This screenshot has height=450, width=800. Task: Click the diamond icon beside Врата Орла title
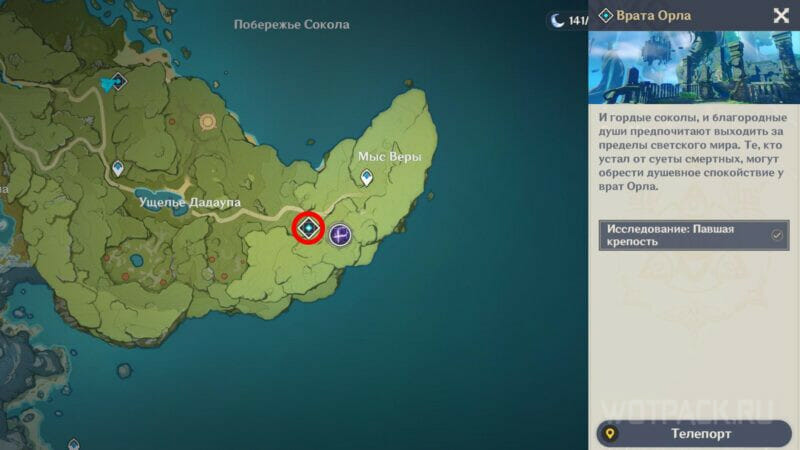606,16
